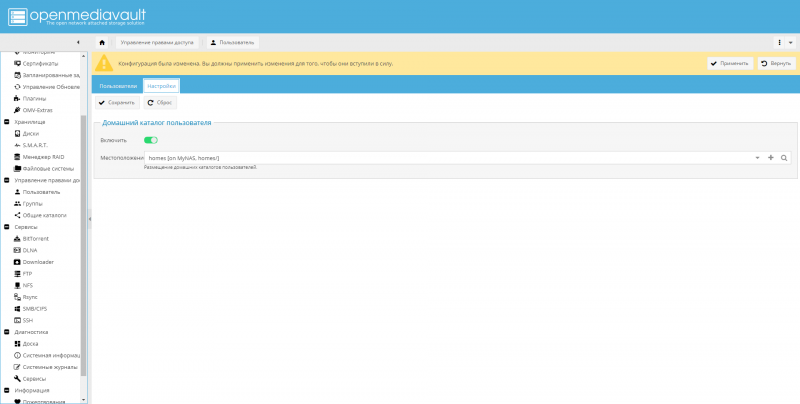Go to the home breadcrumb icon

pyautogui.click(x=102, y=42)
